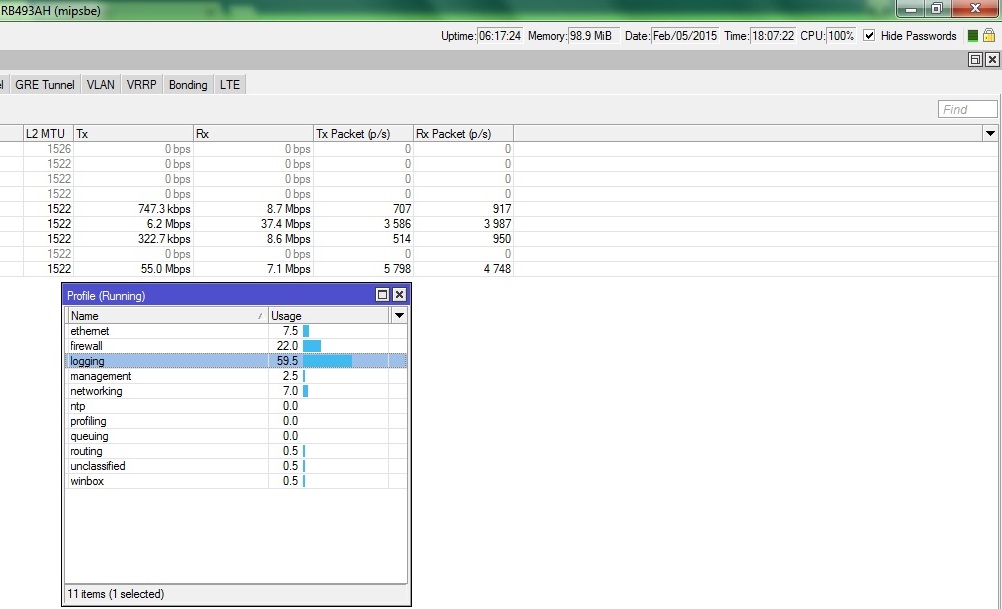
Task: Select the logging profile row
Action: click(236, 361)
